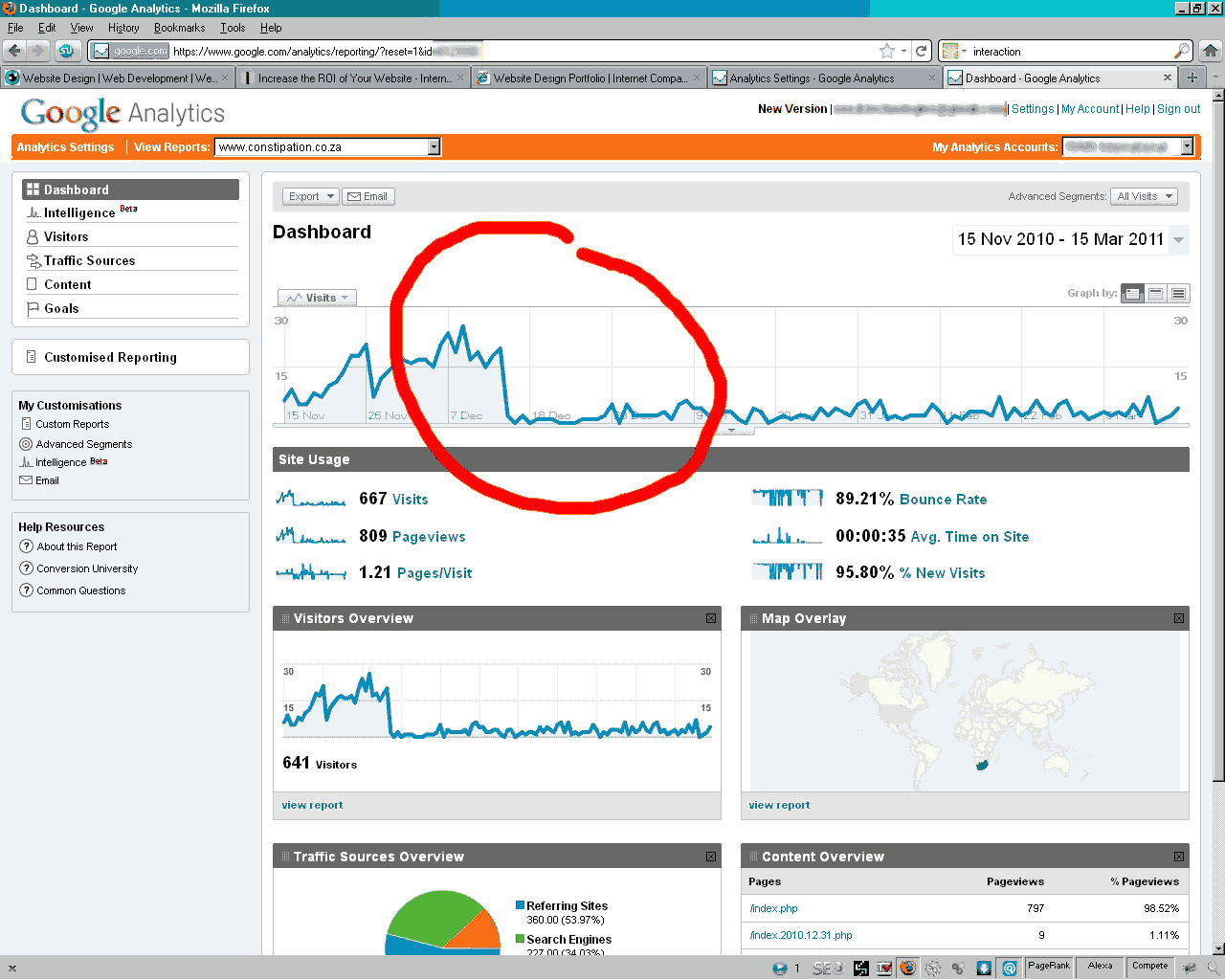This screenshot has height=980, width=1225.
Task: Click the SEO status bar icon
Action: click(x=827, y=969)
